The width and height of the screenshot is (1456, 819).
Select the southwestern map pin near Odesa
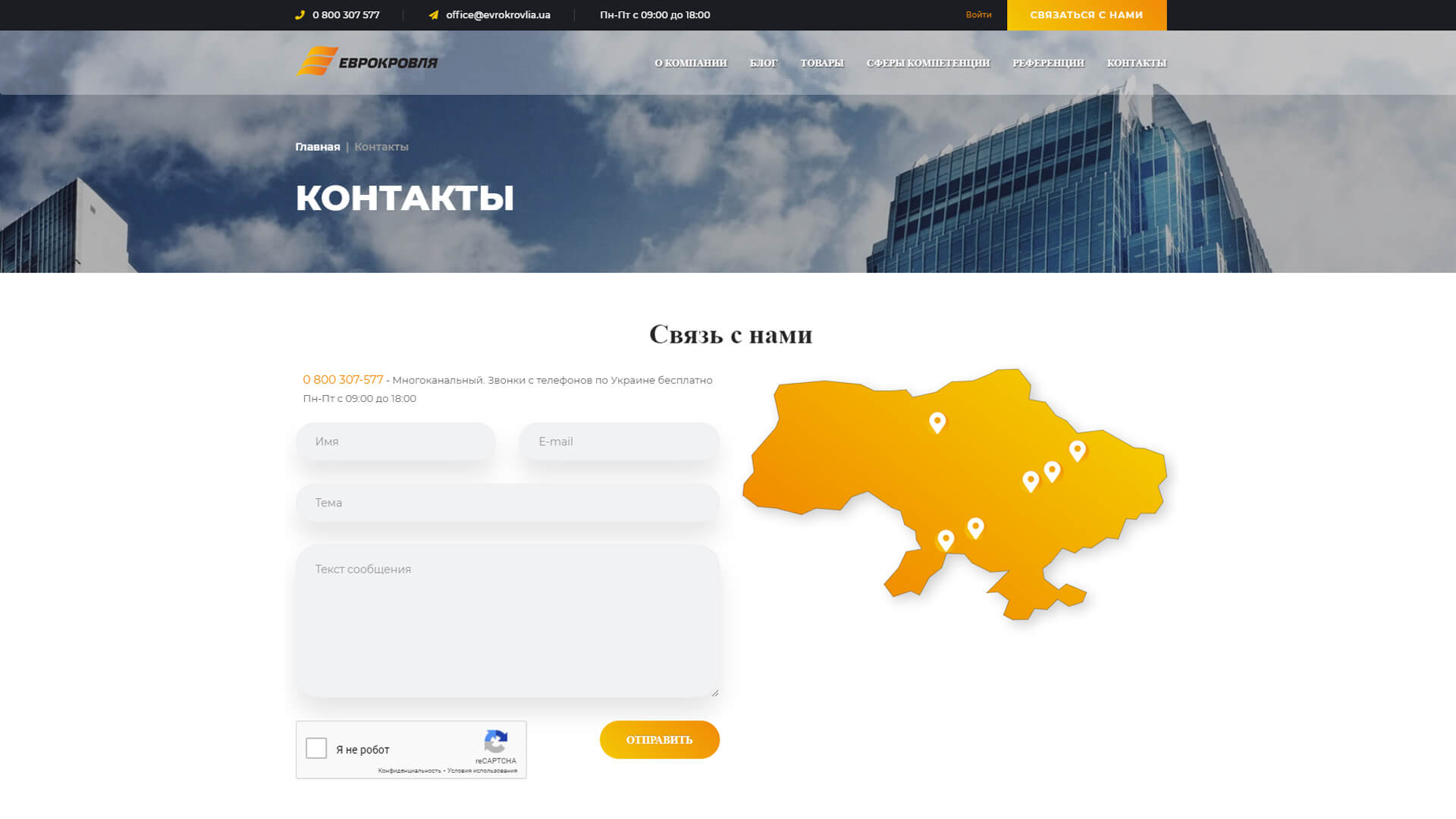(x=946, y=540)
